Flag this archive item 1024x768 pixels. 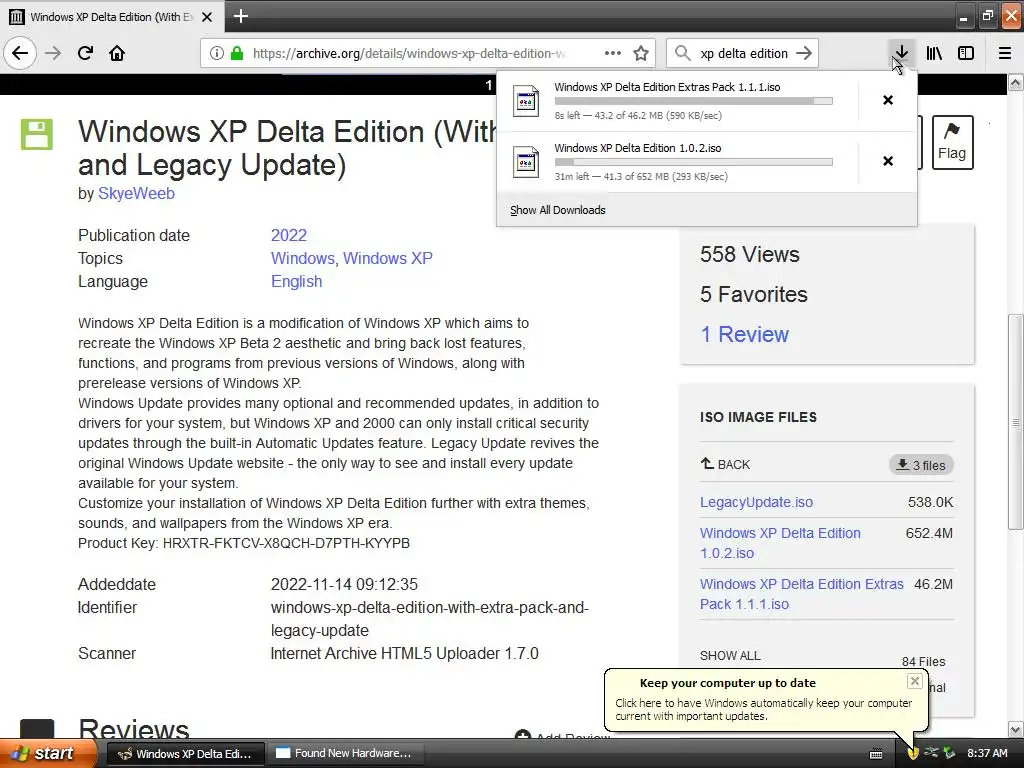coord(952,142)
